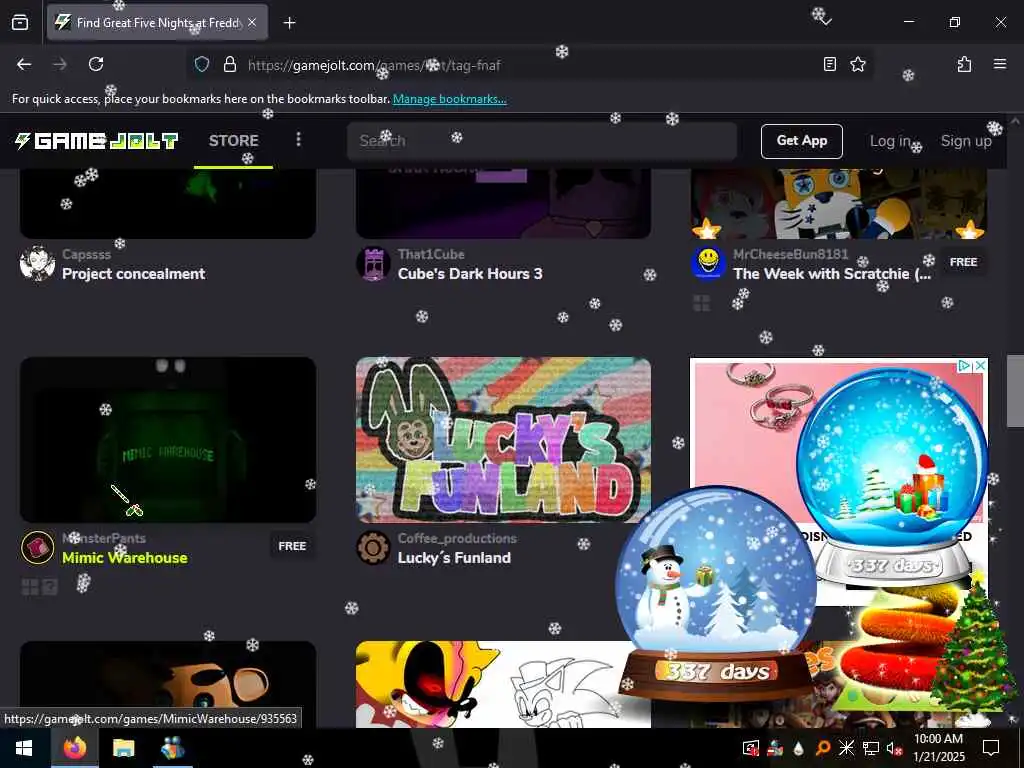Viewport: 1024px width, 768px height.
Task: Close the Find Great Five Nights tab
Action: (x=252, y=22)
